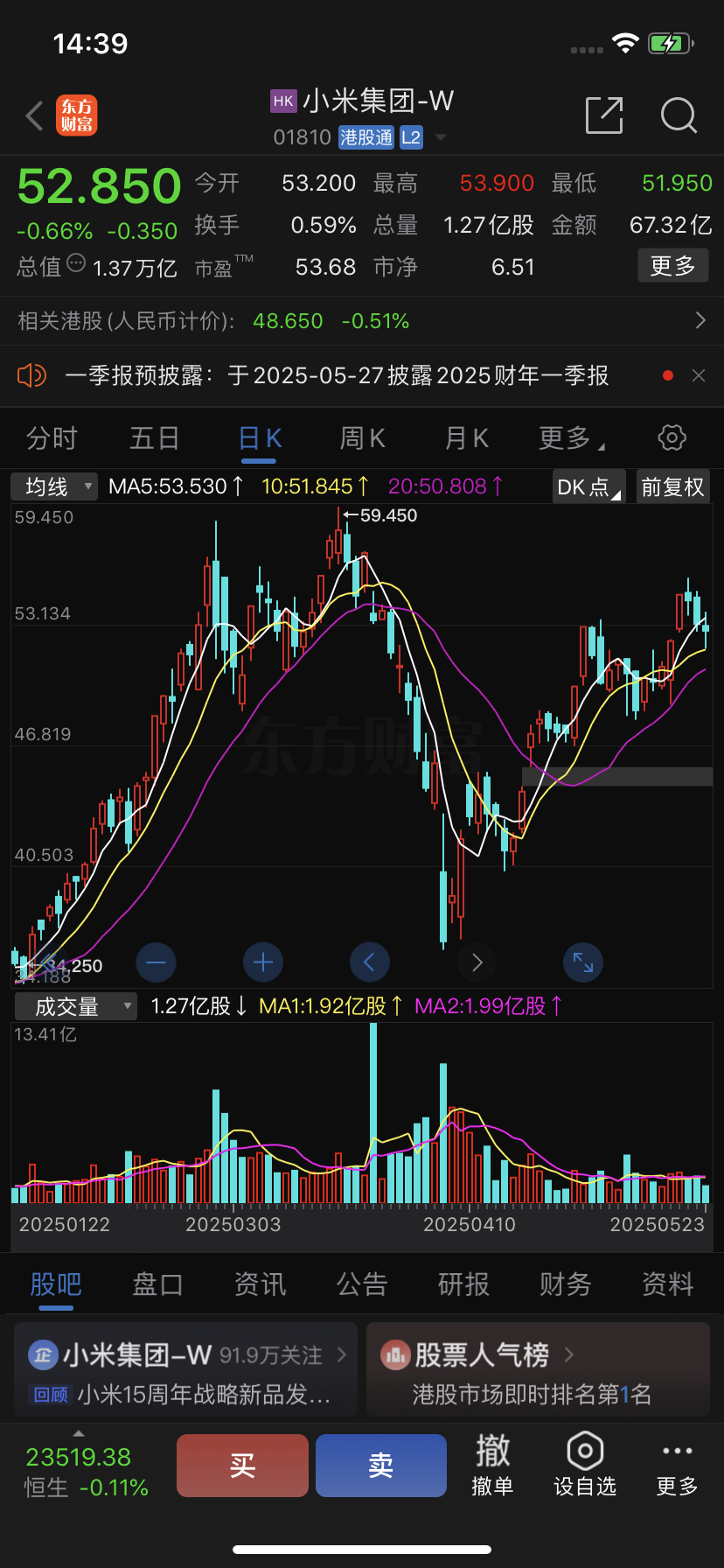Open the 盘口 tab
The width and height of the screenshot is (724, 1568).
pos(157,1284)
